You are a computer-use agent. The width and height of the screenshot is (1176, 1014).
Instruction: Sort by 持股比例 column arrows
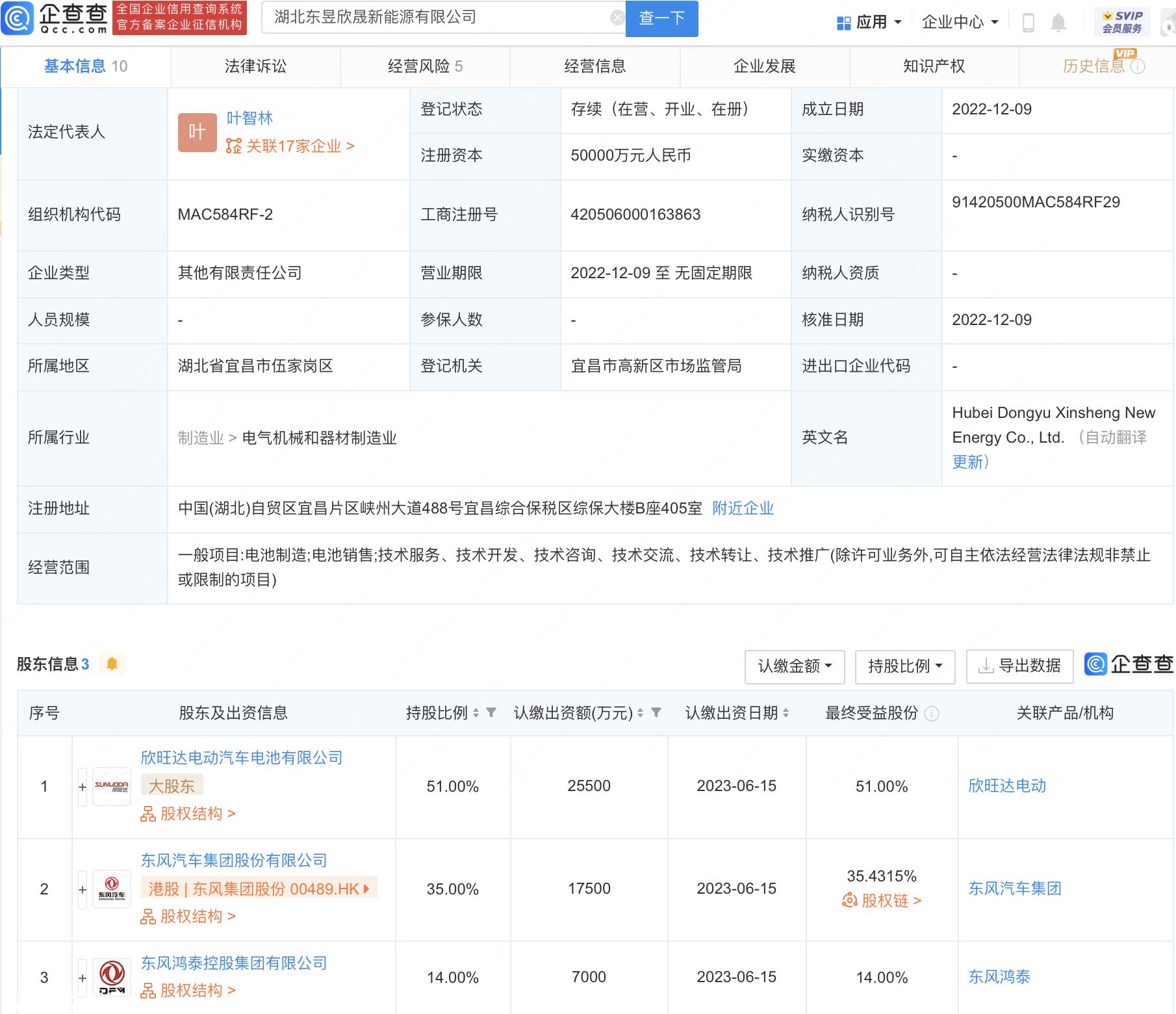coord(476,713)
